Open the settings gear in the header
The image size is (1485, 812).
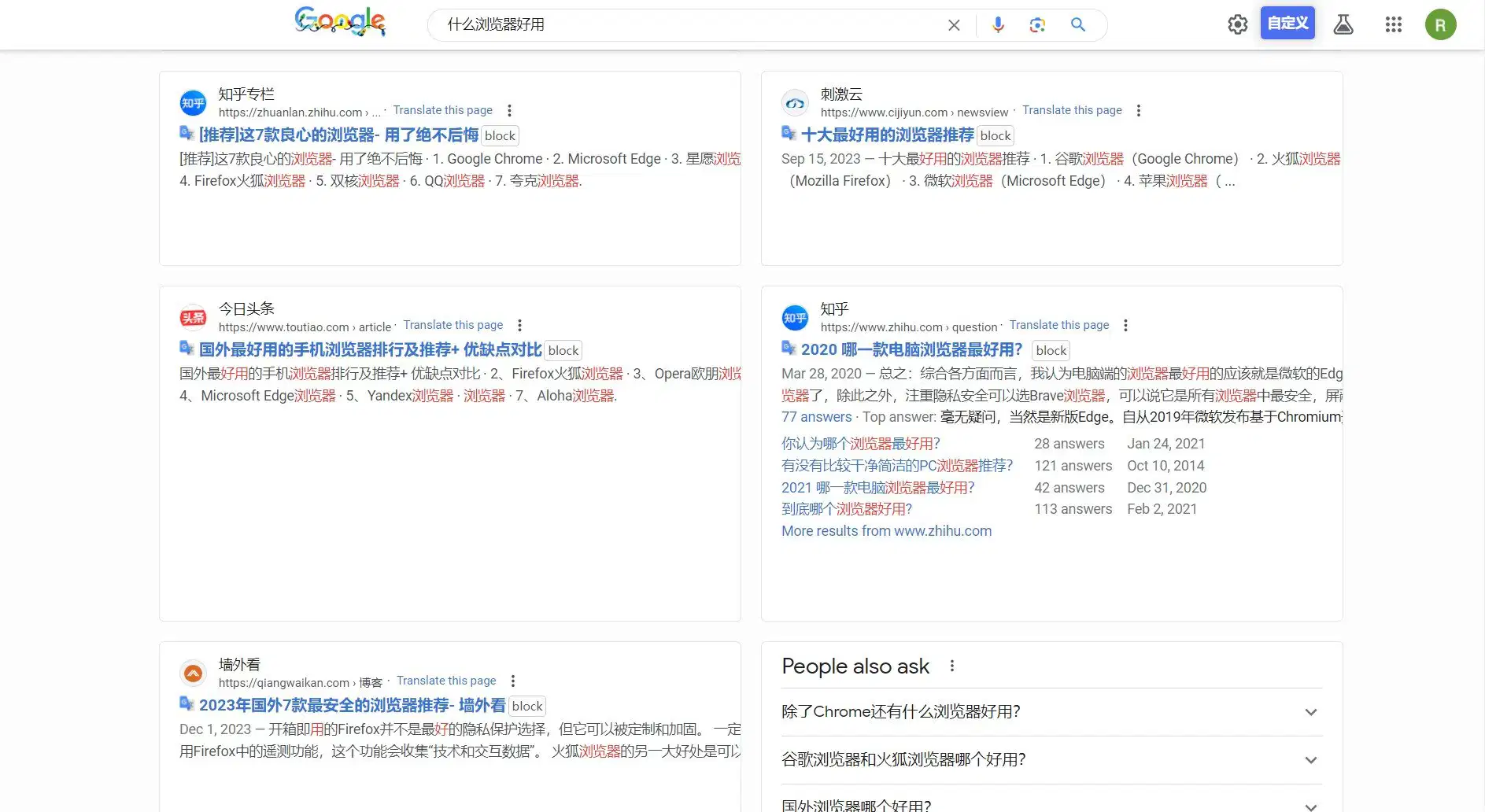click(x=1238, y=24)
